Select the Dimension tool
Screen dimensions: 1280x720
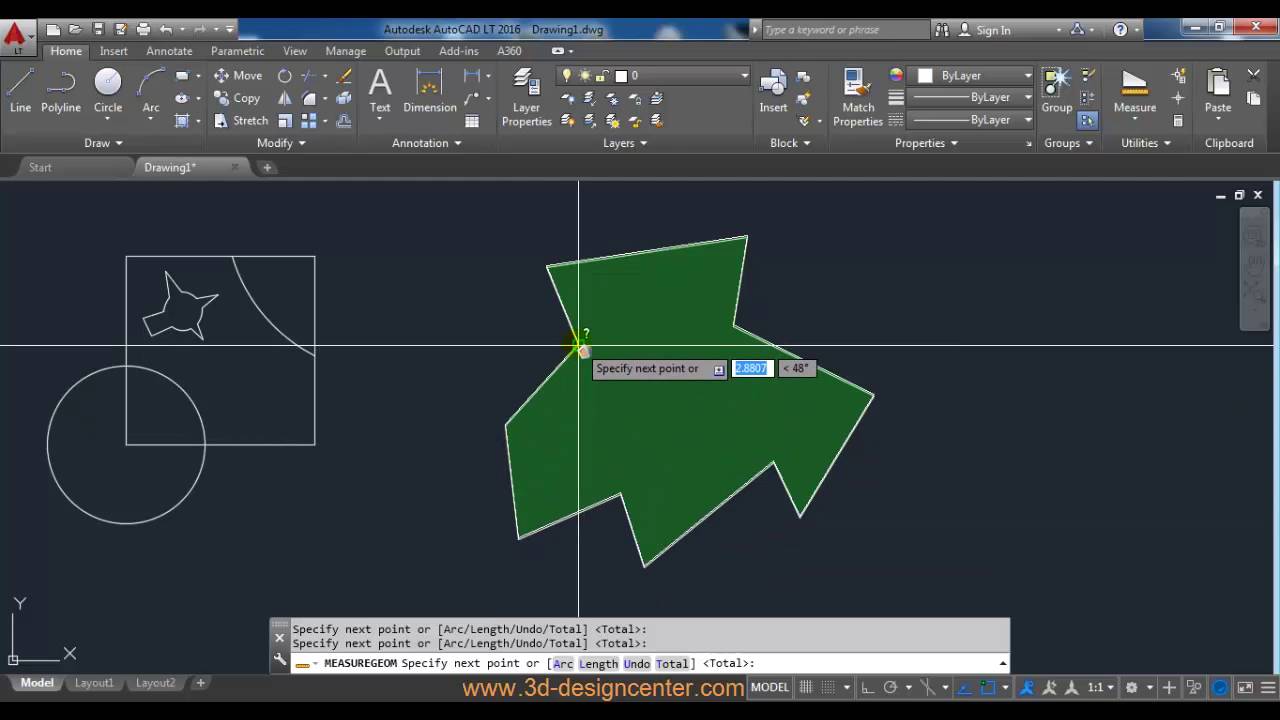pyautogui.click(x=430, y=90)
